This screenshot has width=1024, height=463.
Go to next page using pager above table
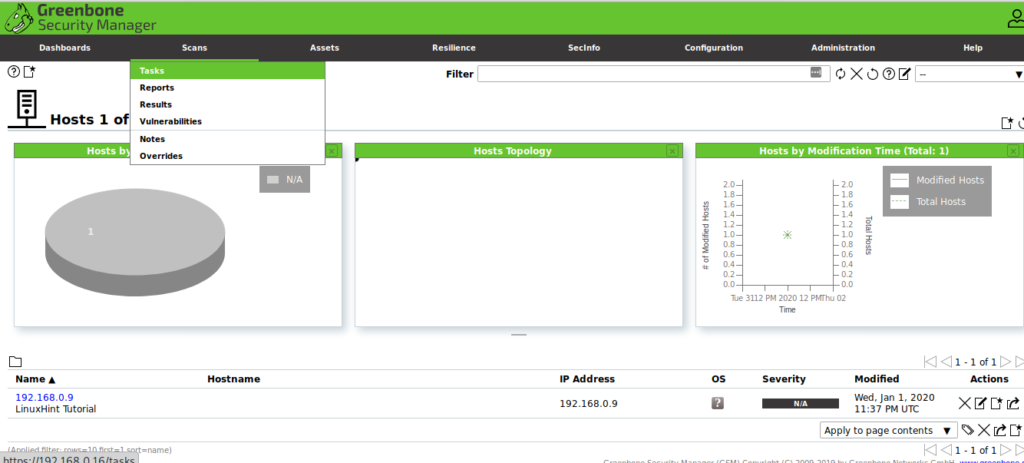pos(1006,362)
